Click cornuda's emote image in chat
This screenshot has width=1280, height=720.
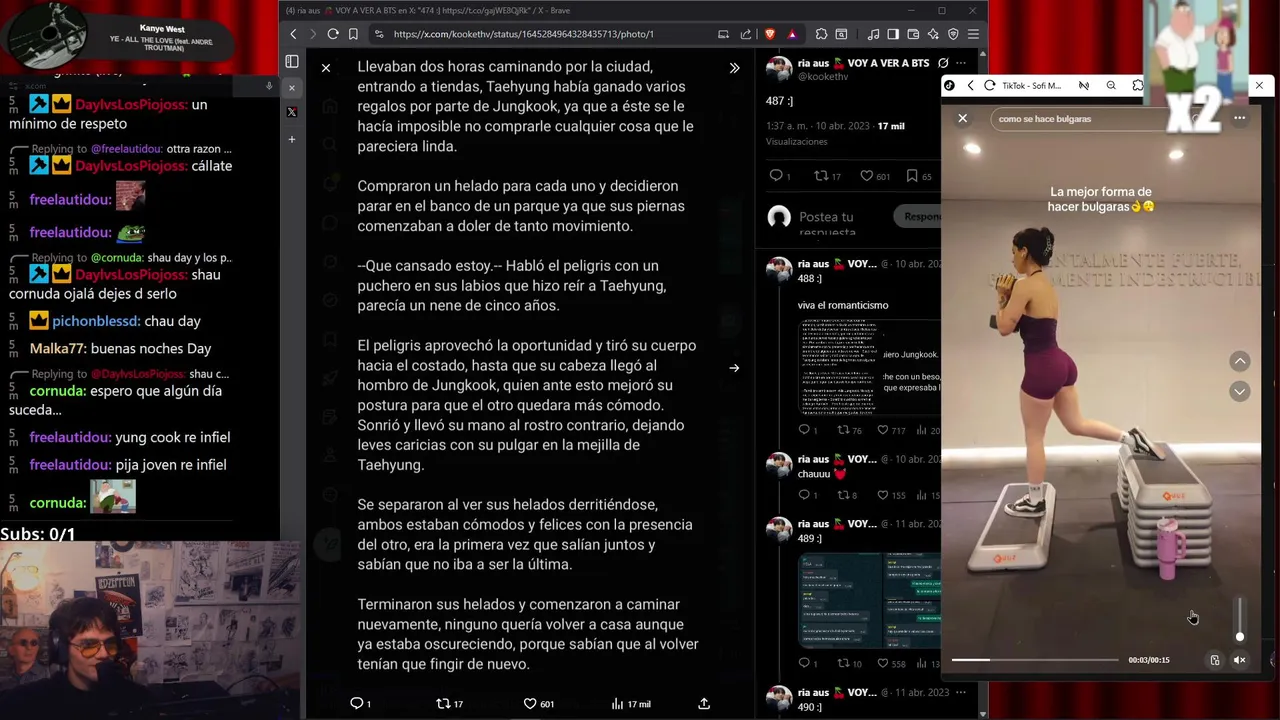pos(113,497)
